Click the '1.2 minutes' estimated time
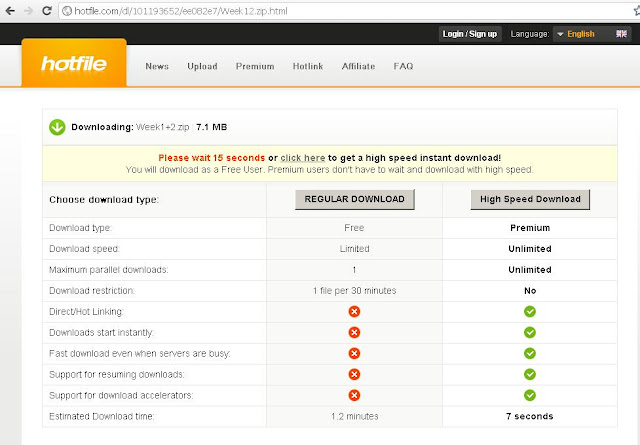This screenshot has width=640, height=445. [x=354, y=416]
